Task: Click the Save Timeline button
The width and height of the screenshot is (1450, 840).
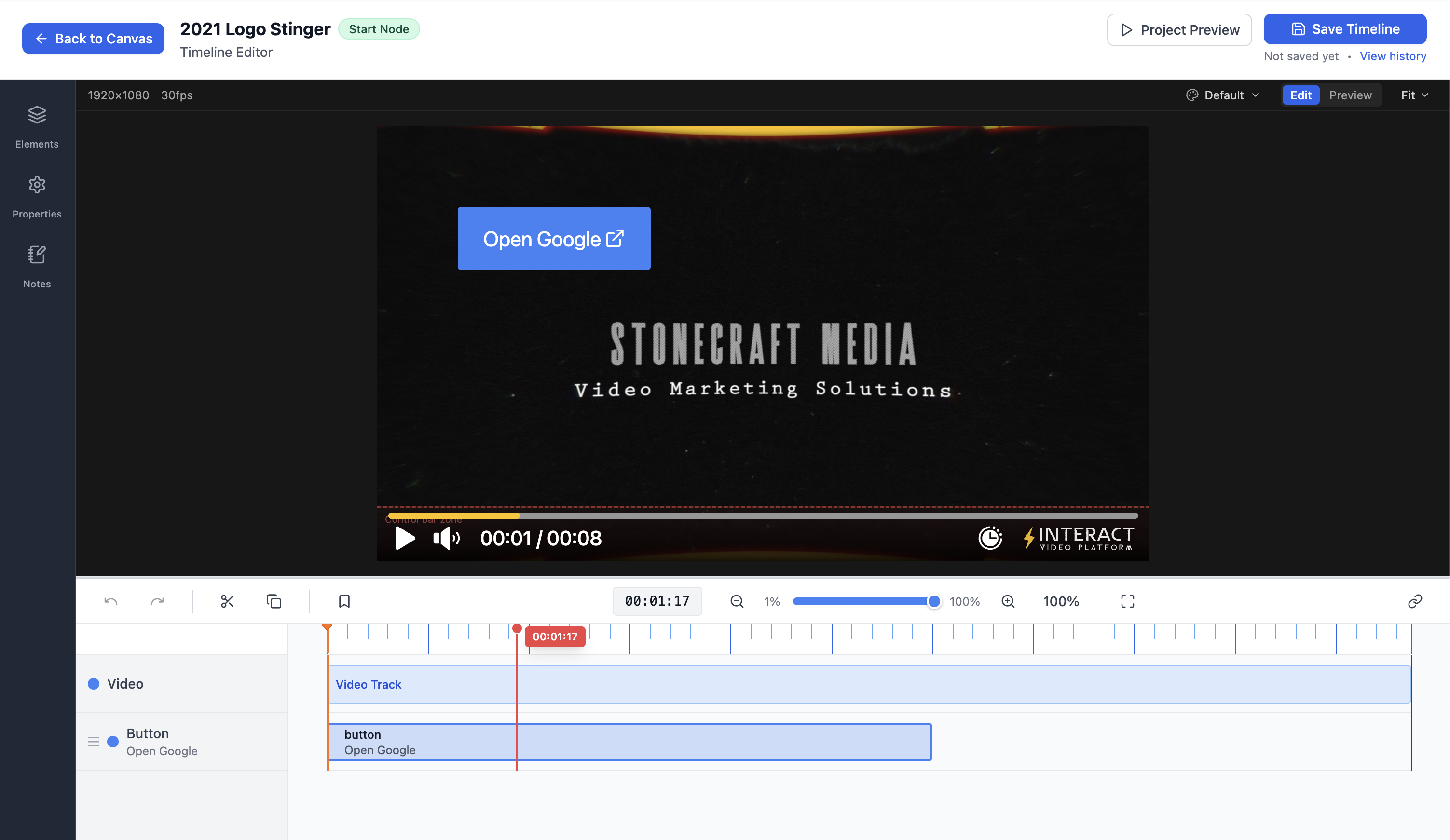Action: 1345,29
